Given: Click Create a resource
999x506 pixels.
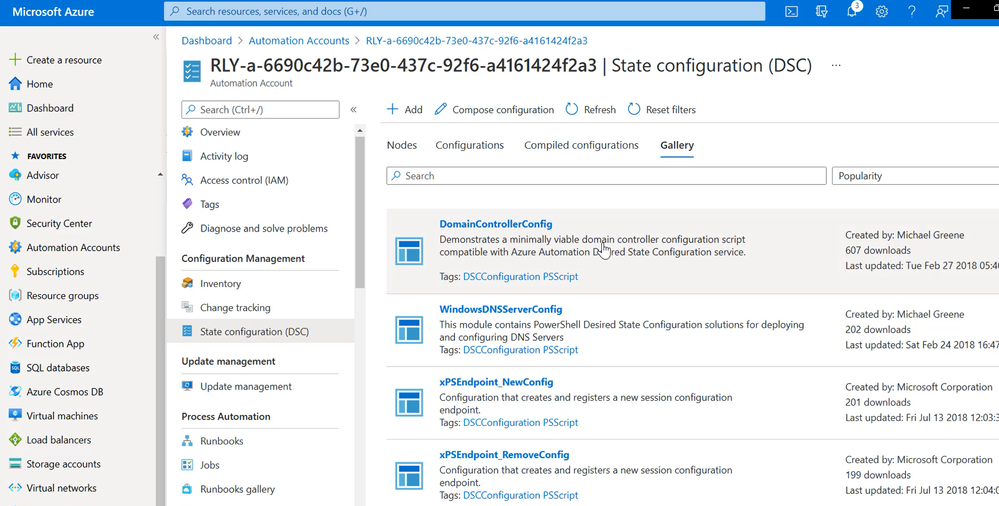Looking at the screenshot, I should point(55,60).
